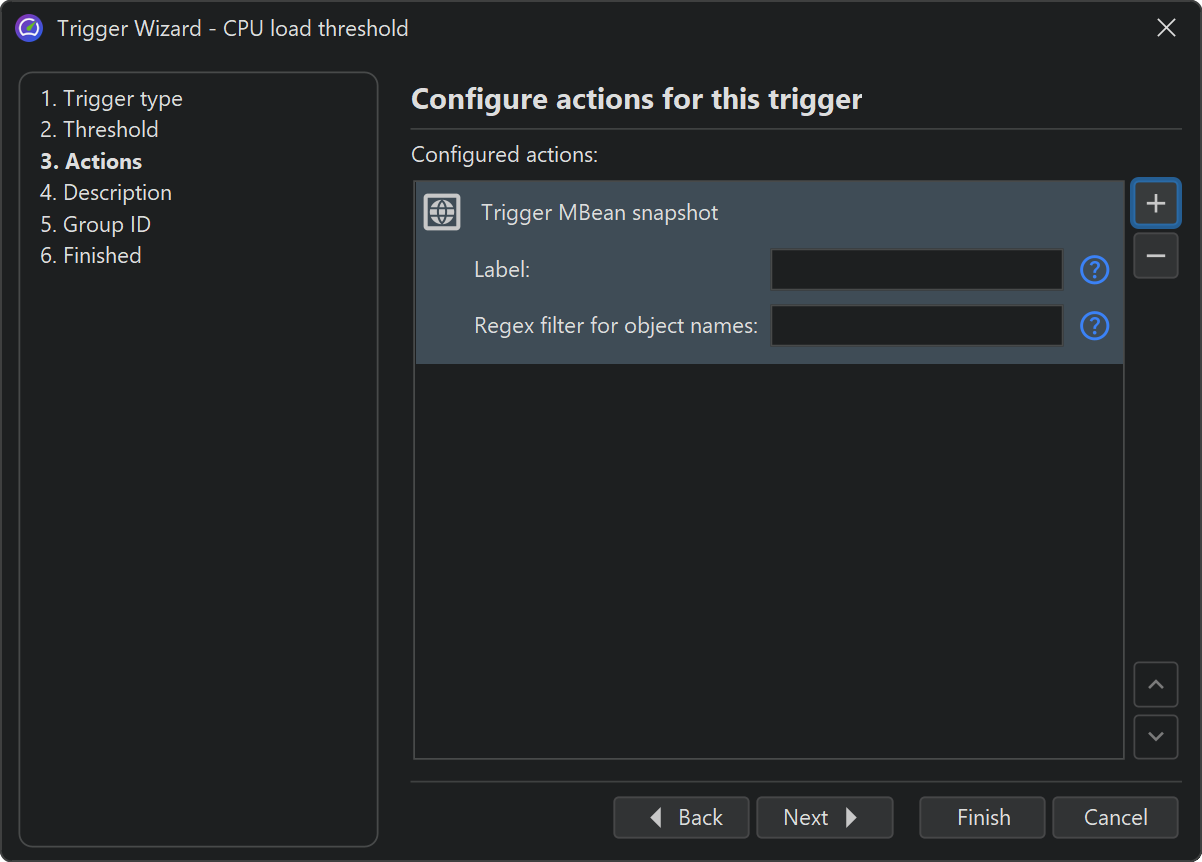Jump to the Description step
This screenshot has height=862, width=1202.
coord(106,193)
